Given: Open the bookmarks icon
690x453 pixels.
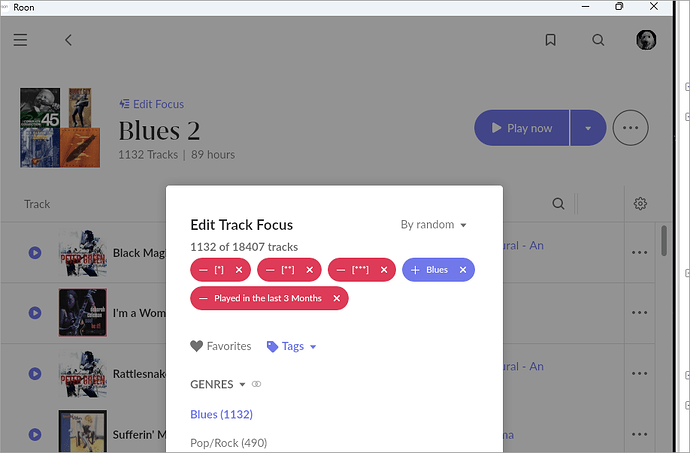Looking at the screenshot, I should 550,40.
